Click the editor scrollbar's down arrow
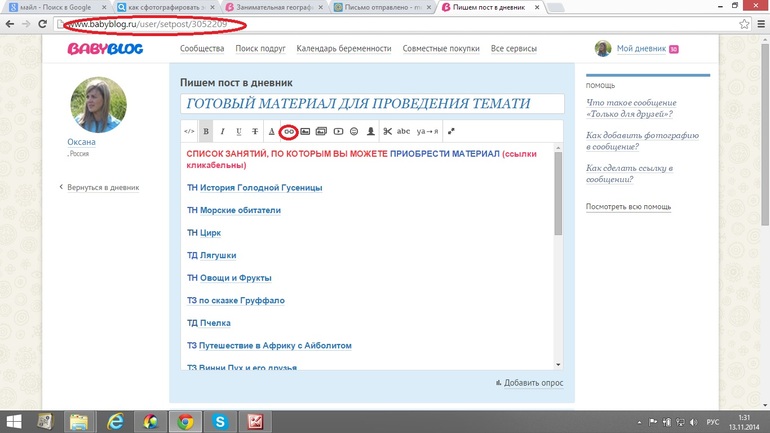 click(x=558, y=365)
